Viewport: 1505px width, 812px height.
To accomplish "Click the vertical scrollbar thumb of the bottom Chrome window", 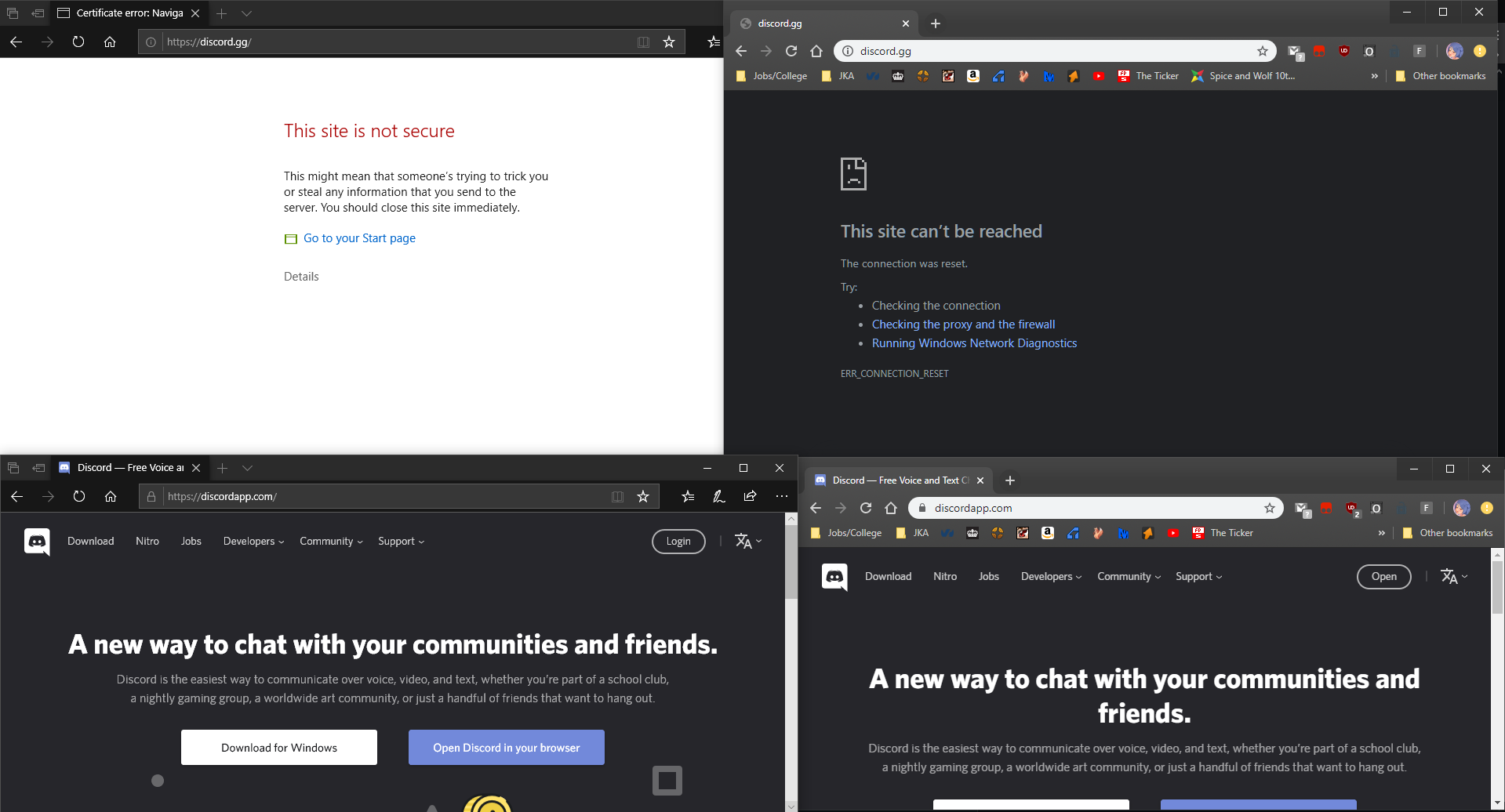I will click(x=1498, y=588).
